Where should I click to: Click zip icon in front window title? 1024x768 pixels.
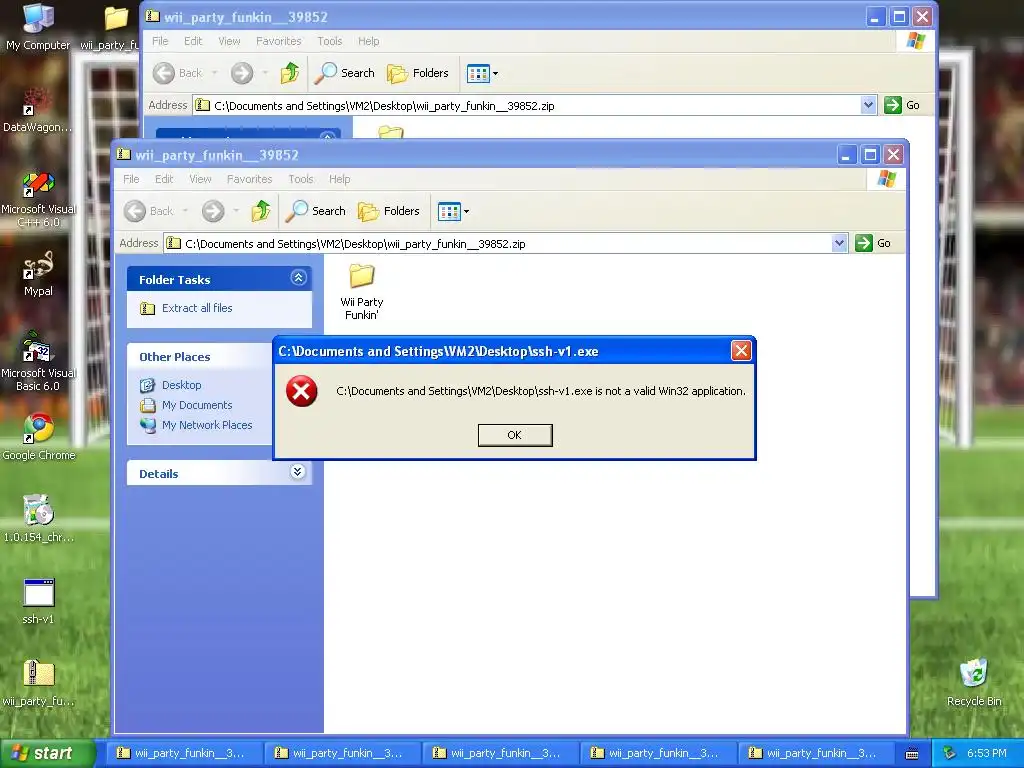(x=123, y=154)
